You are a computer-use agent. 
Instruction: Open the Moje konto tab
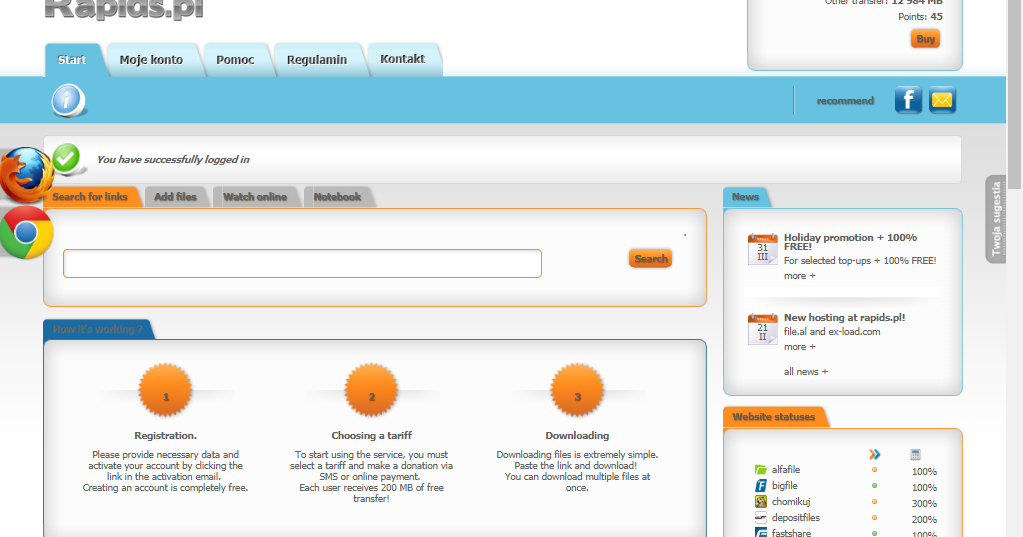tap(151, 60)
